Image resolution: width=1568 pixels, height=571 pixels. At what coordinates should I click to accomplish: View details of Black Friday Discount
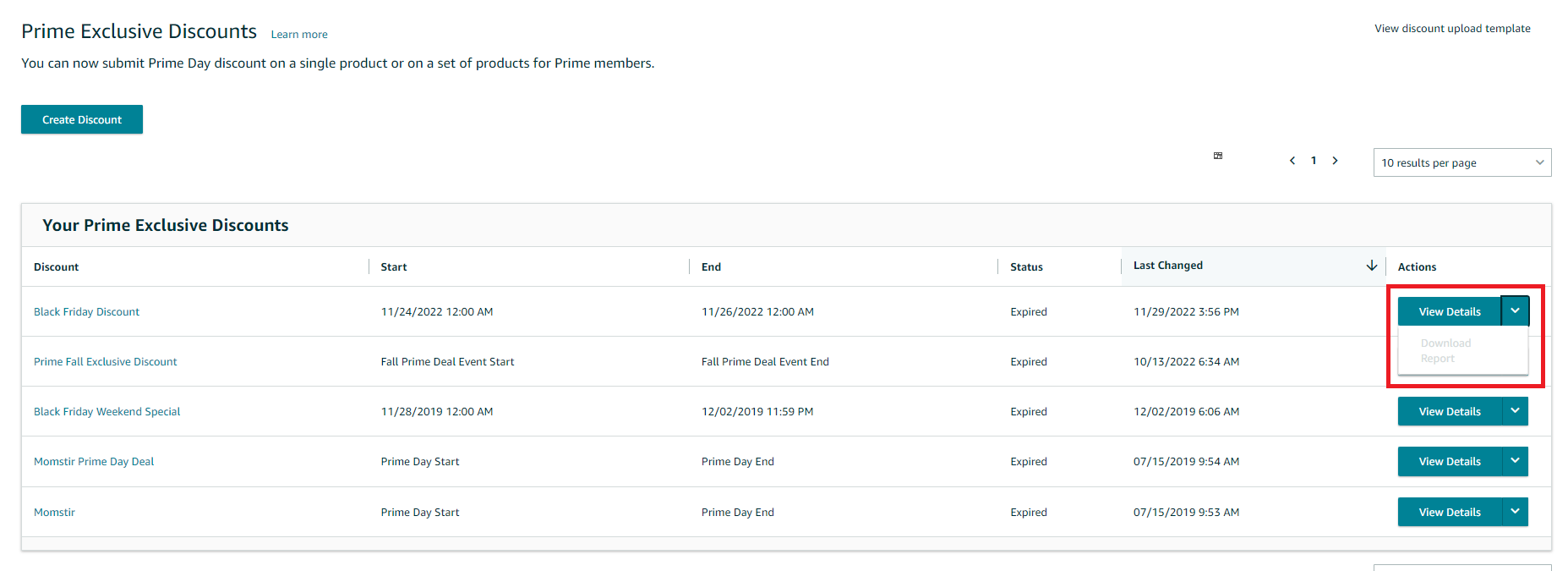[1449, 311]
